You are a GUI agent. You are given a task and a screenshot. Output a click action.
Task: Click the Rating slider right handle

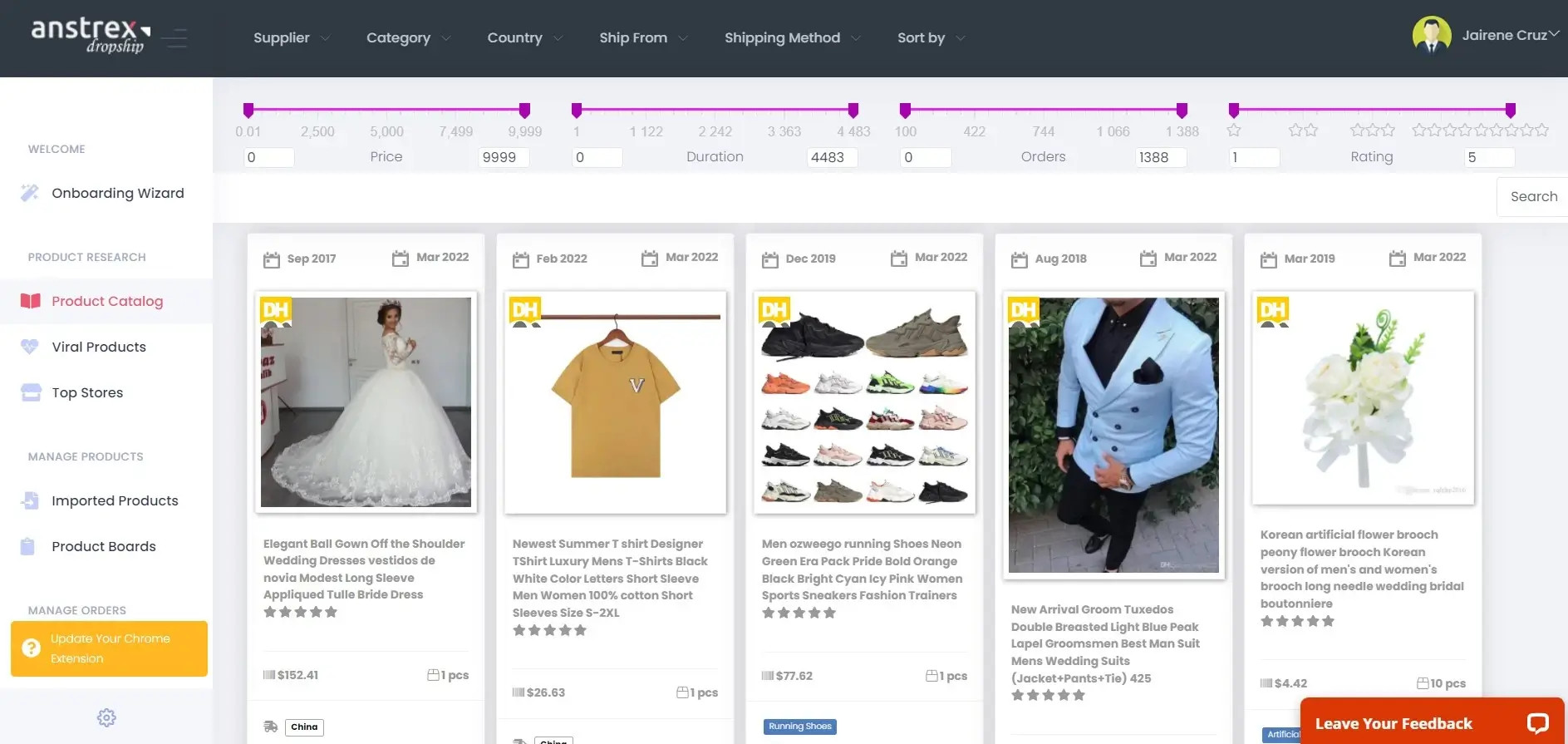(x=1510, y=110)
